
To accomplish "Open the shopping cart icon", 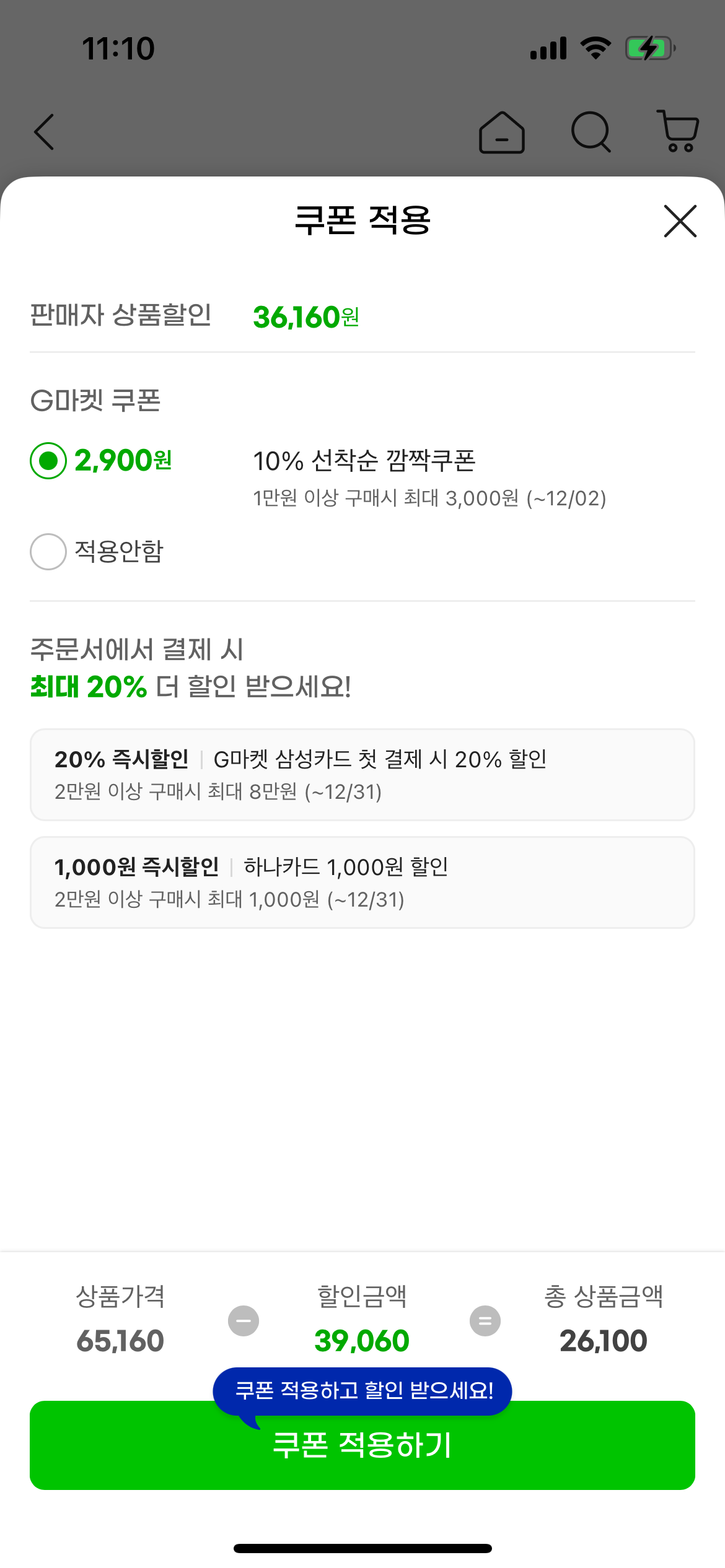I will tap(679, 131).
